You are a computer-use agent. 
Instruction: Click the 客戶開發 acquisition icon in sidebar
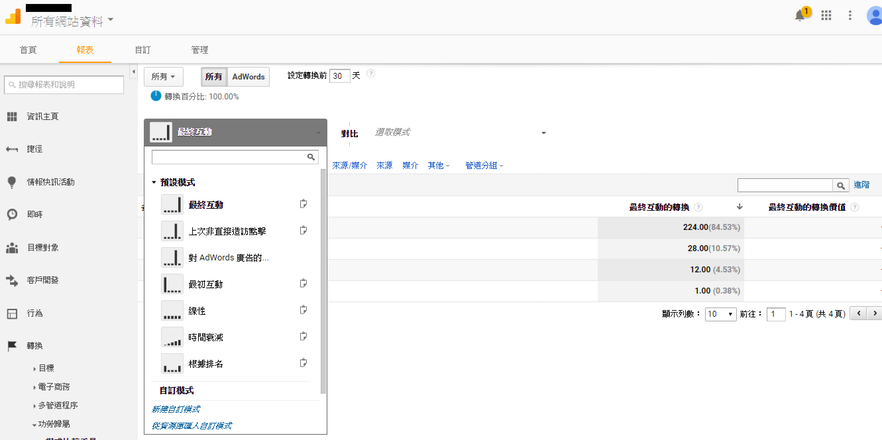pyautogui.click(x=12, y=280)
